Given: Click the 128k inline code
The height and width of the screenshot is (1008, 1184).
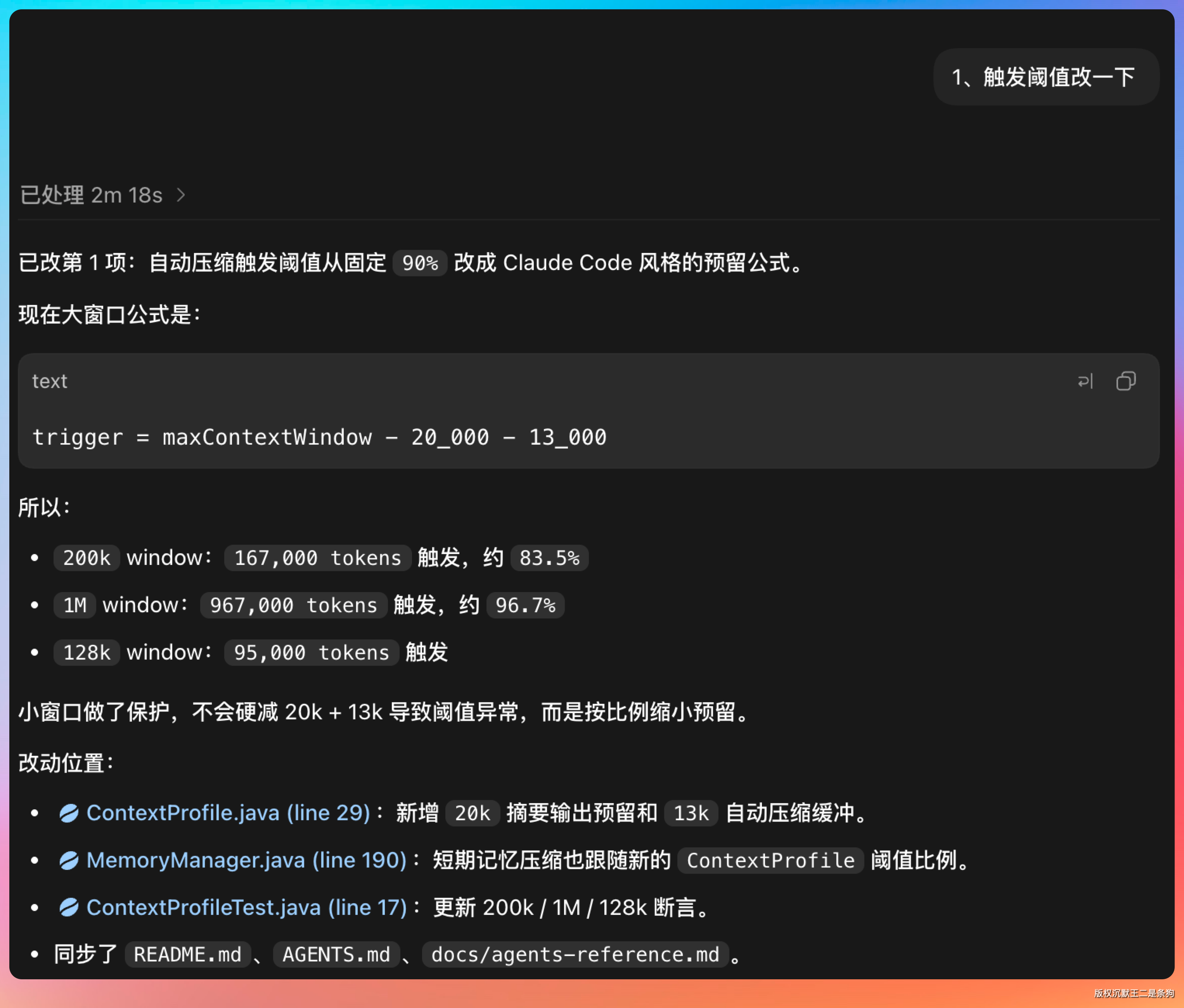Looking at the screenshot, I should tap(86, 653).
